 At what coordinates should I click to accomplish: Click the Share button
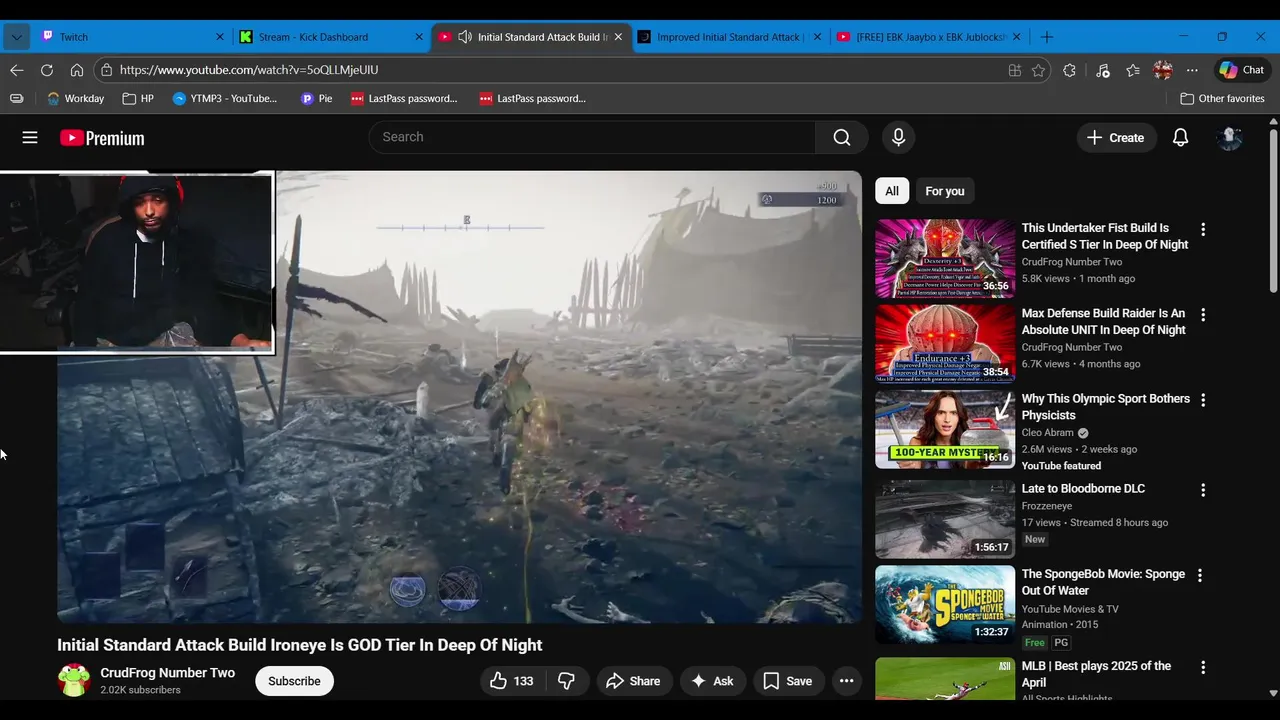[634, 681]
